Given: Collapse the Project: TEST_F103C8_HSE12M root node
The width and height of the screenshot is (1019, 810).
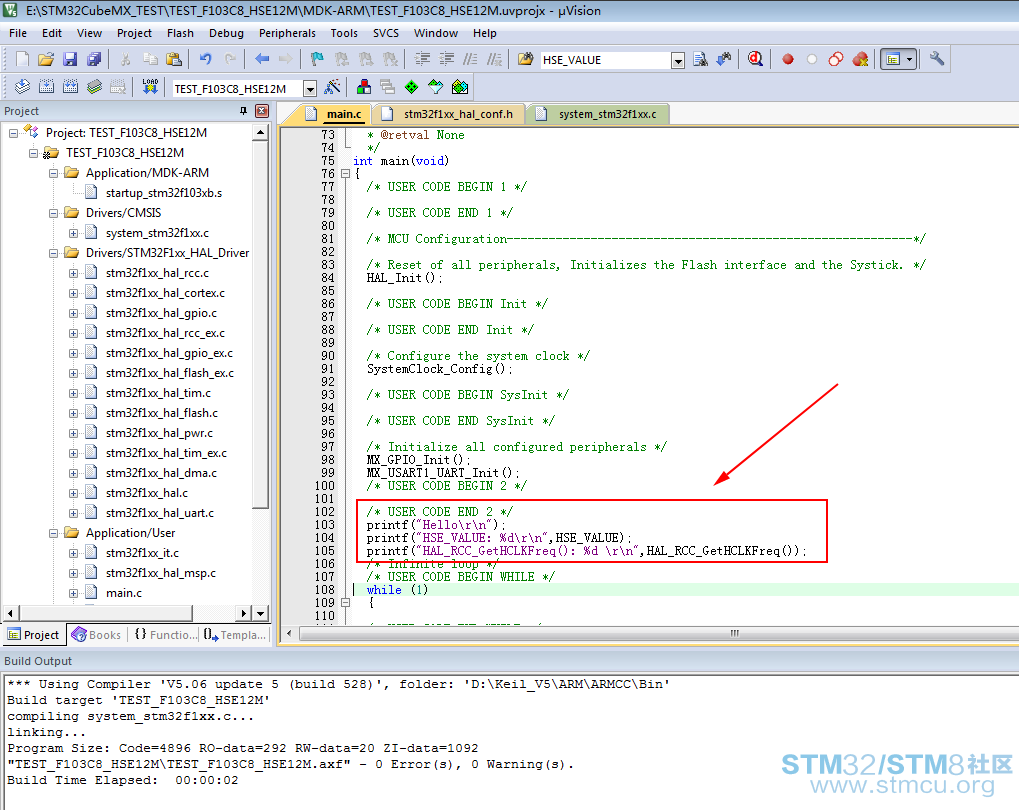Looking at the screenshot, I should point(13,133).
